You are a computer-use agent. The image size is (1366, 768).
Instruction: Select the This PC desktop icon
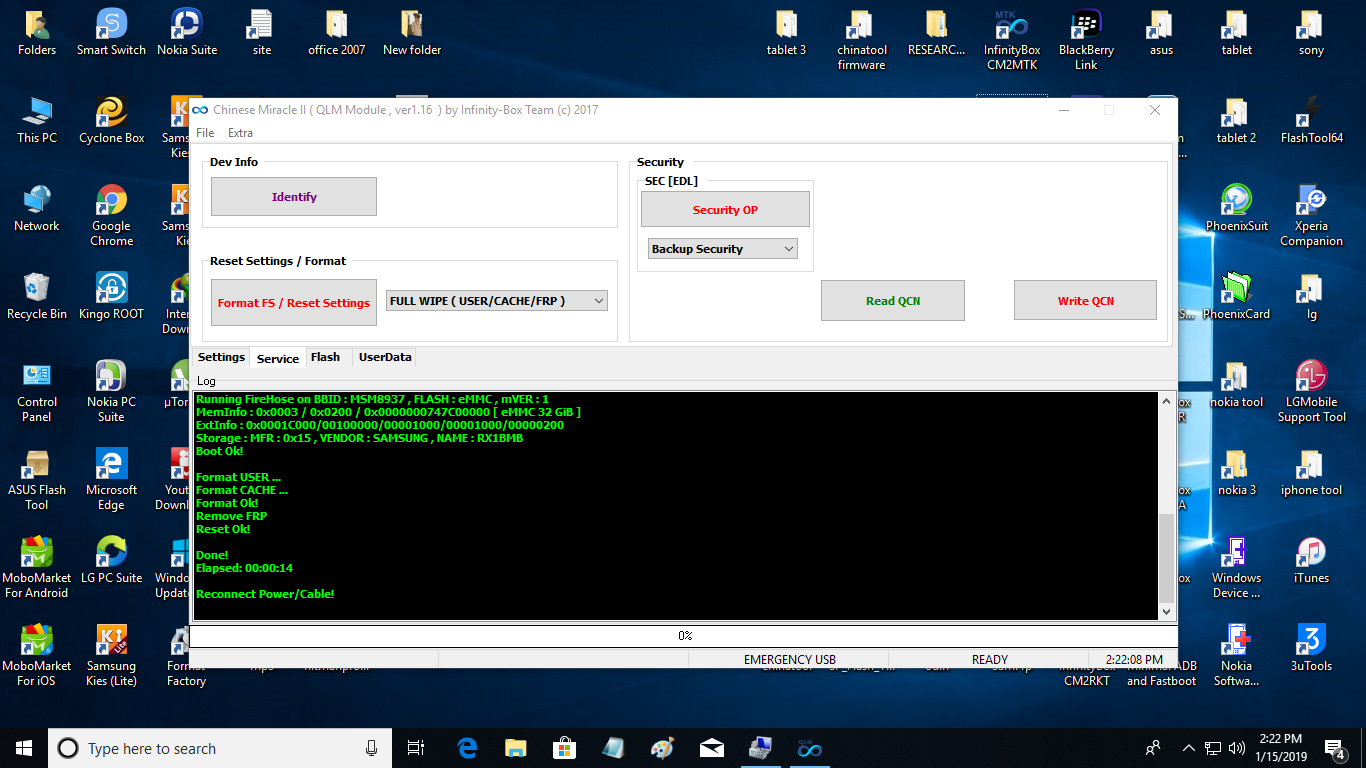(37, 122)
